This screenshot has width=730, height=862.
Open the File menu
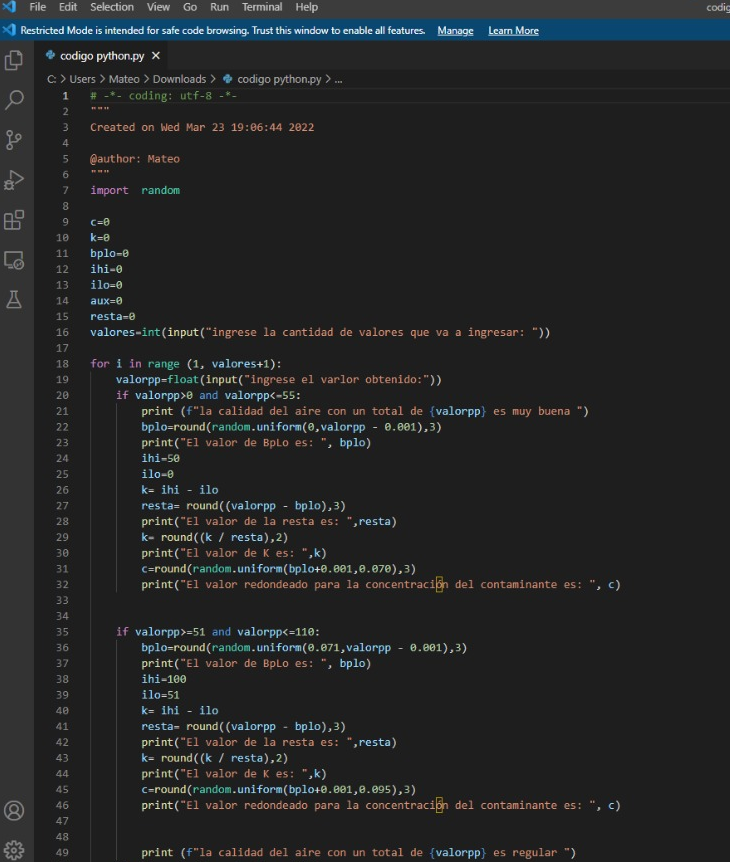(37, 7)
